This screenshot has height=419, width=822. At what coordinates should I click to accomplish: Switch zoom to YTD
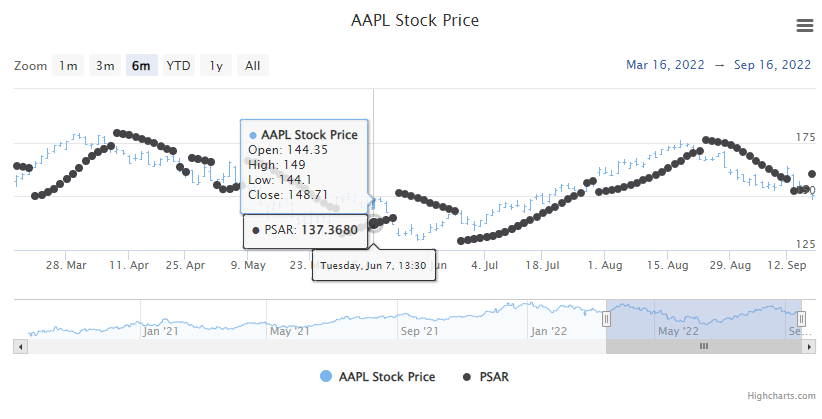tap(178, 66)
